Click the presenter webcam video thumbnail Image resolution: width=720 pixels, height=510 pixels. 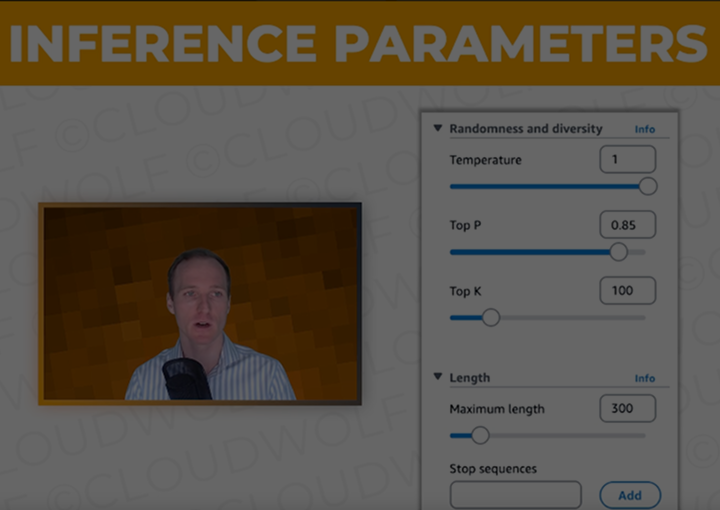click(x=200, y=304)
